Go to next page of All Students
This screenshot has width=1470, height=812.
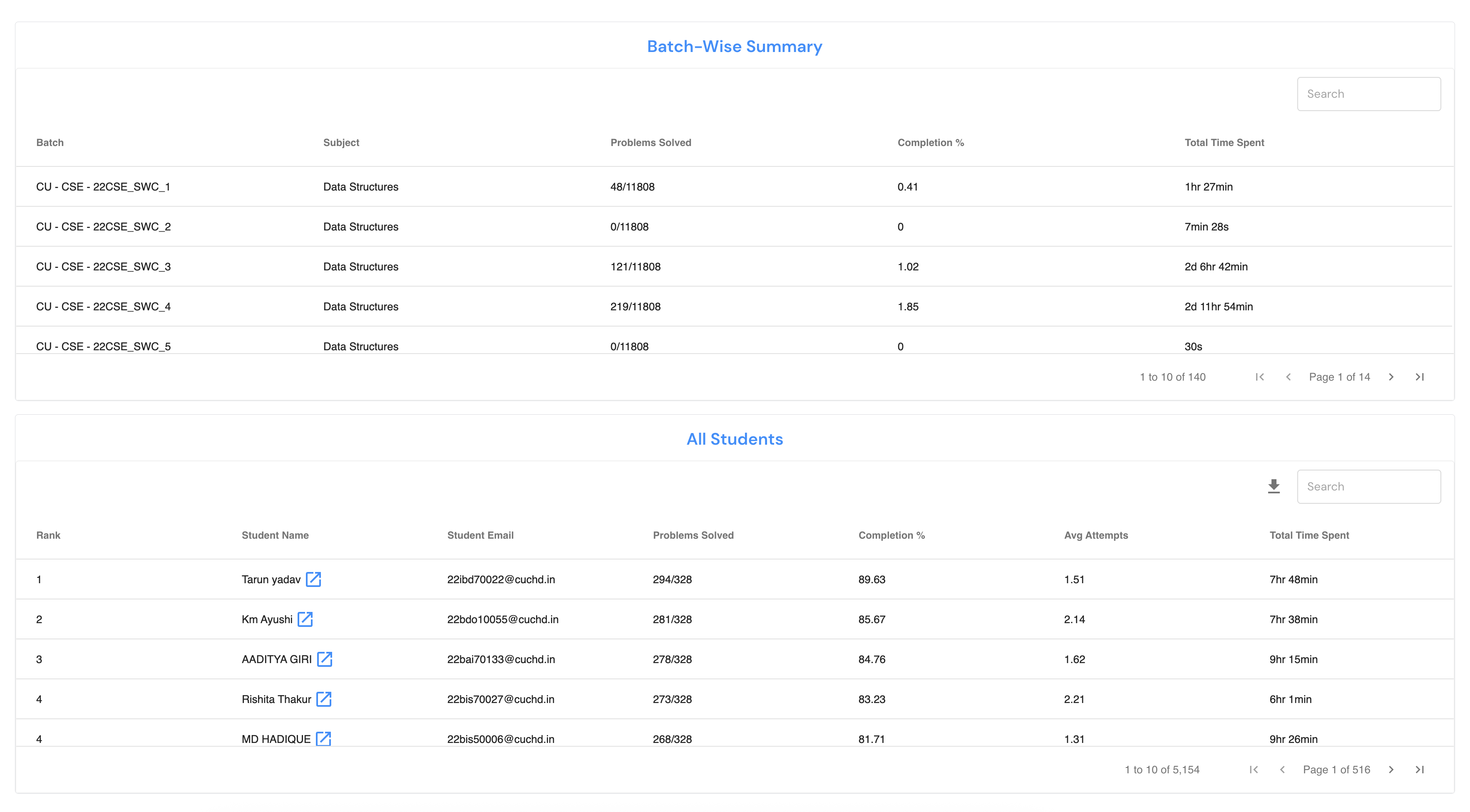pos(1391,770)
